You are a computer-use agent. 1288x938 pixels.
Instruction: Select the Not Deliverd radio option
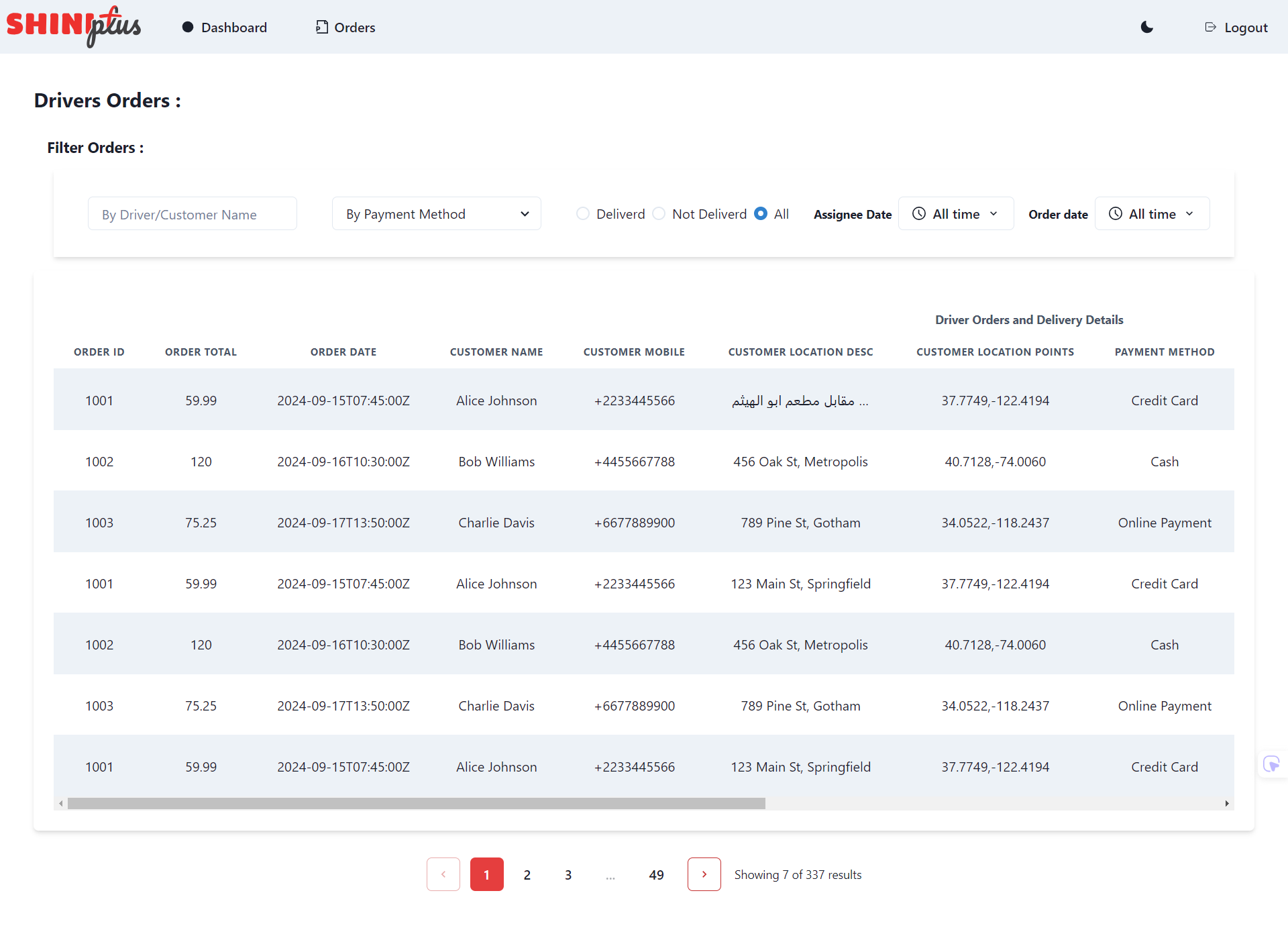click(659, 213)
